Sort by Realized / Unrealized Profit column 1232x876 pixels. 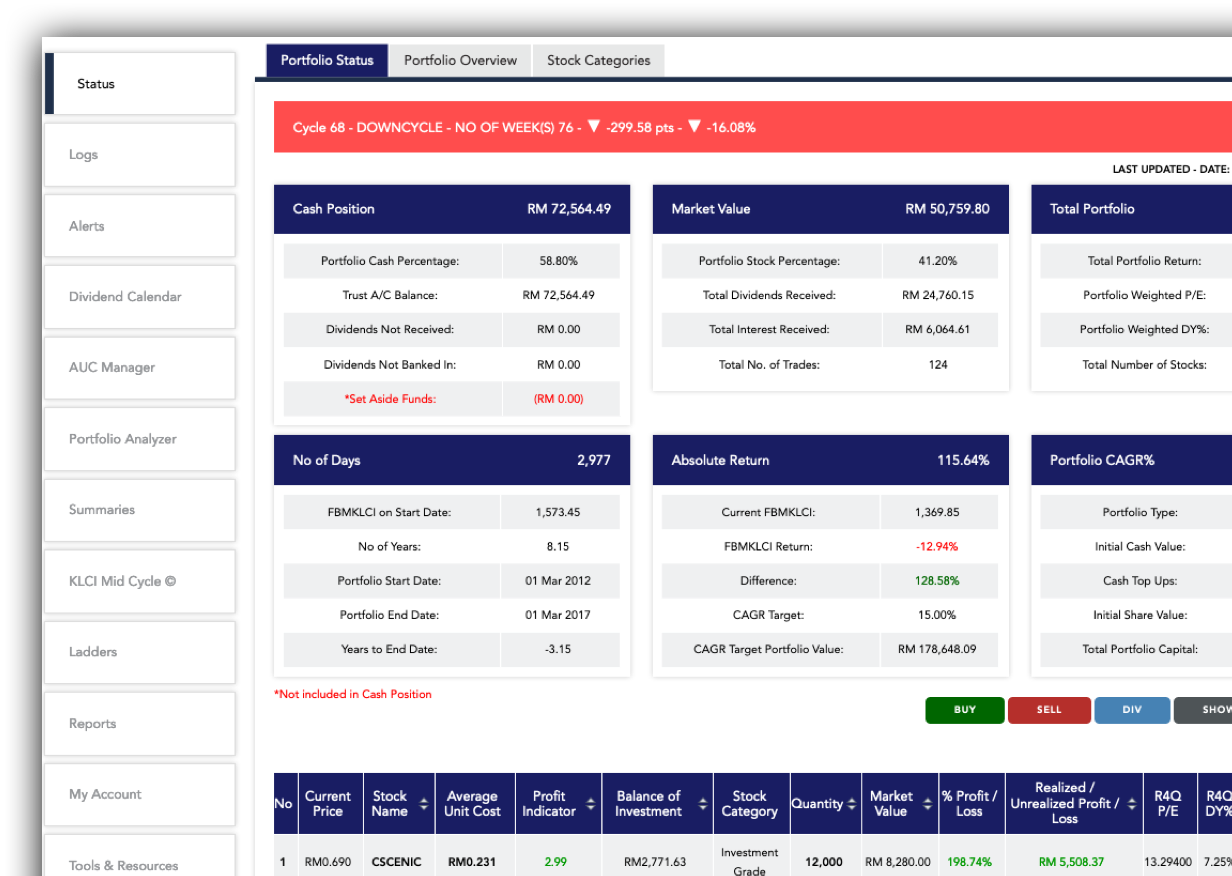1132,804
